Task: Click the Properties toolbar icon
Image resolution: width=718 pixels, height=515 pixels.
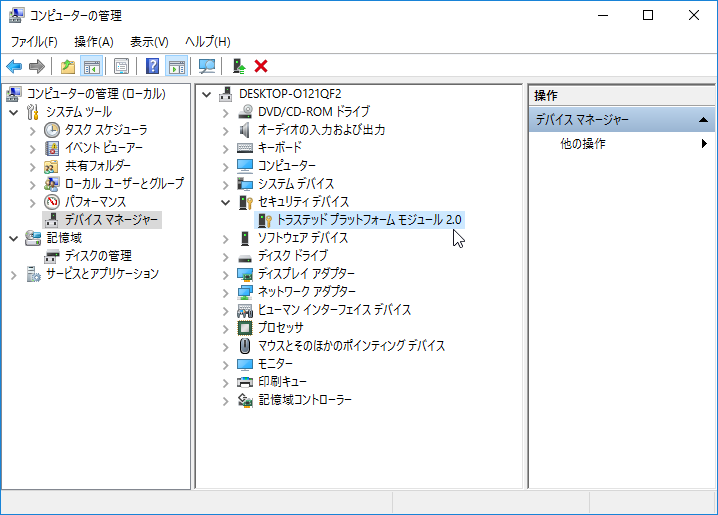Action: pyautogui.click(x=121, y=67)
